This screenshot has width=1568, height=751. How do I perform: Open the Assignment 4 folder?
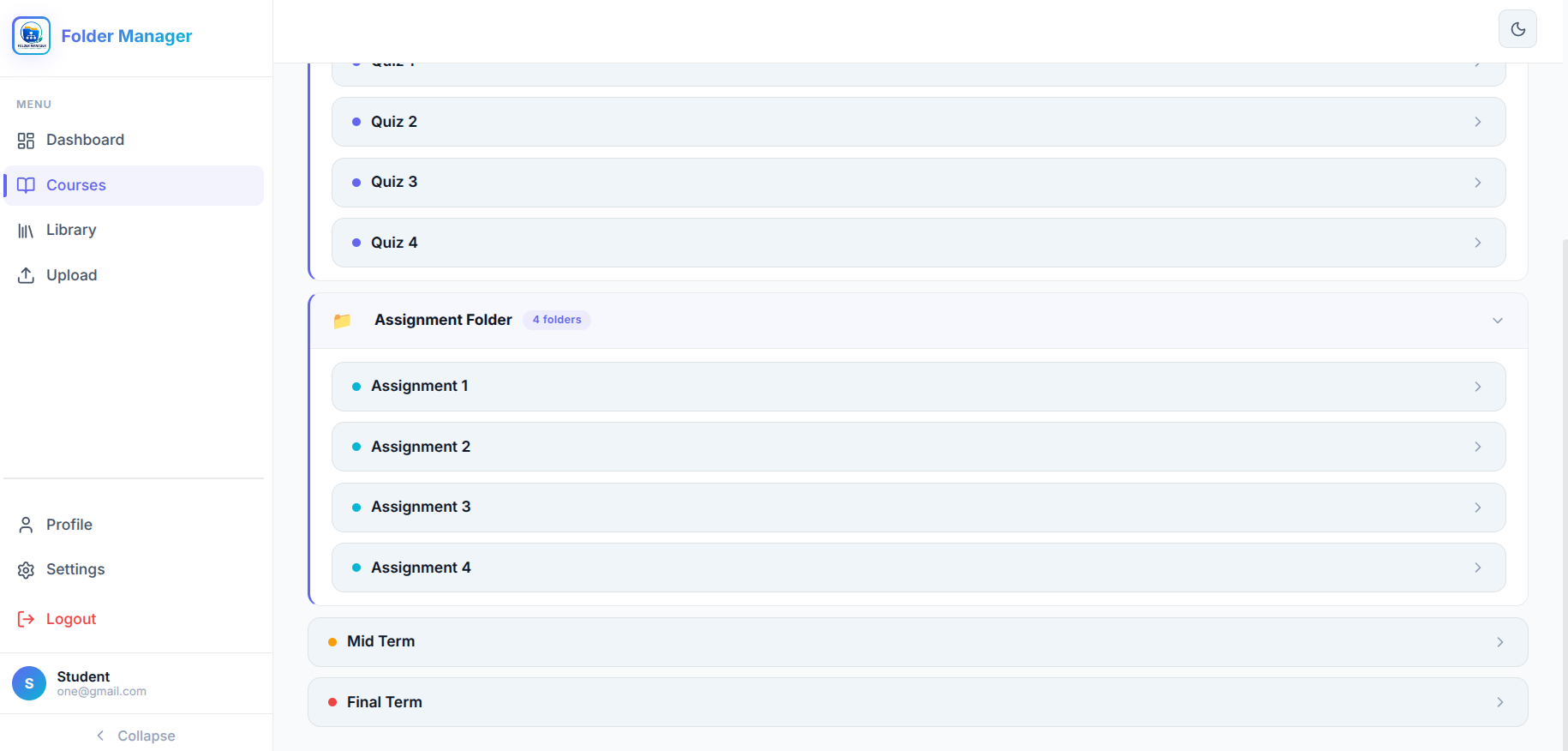click(x=919, y=568)
